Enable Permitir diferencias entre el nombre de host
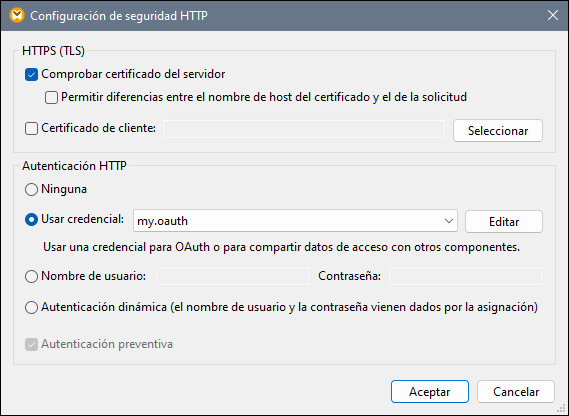The width and height of the screenshot is (569, 416). [x=51, y=98]
